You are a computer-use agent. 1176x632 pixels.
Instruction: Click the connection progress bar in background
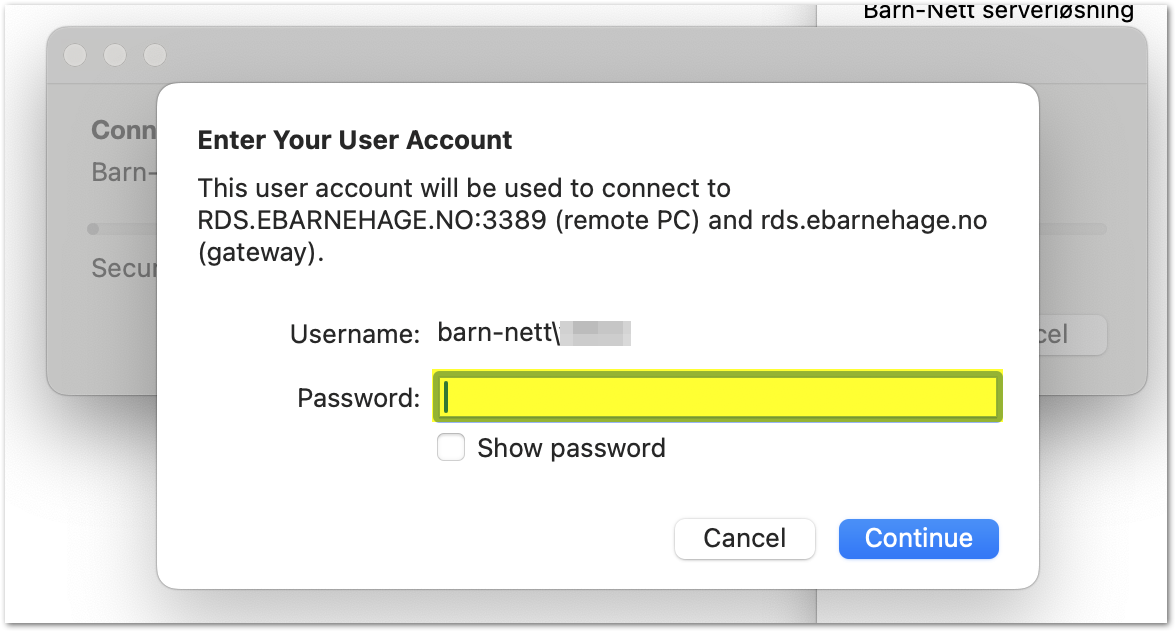1072,228
